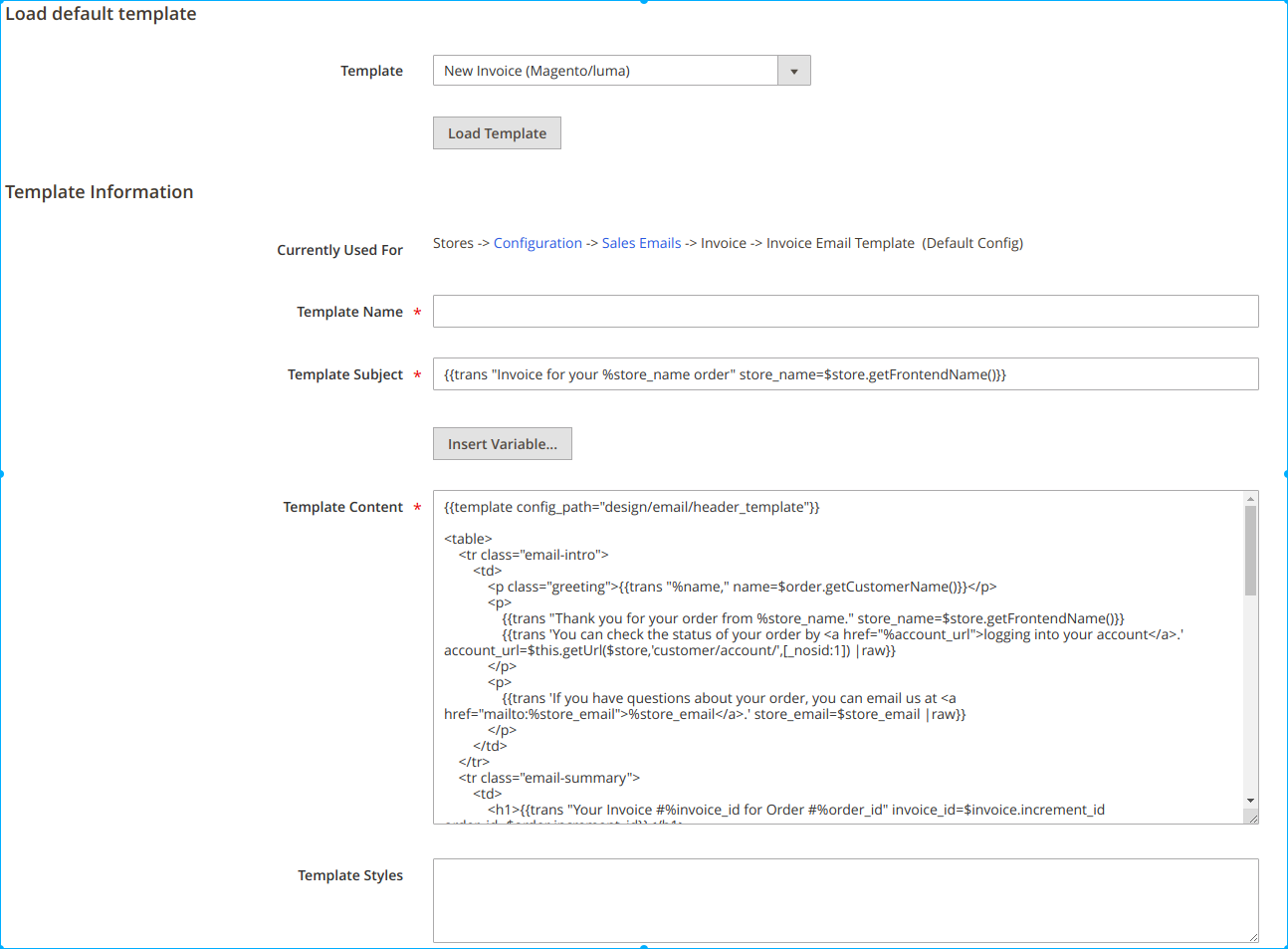1288x949 pixels.
Task: Click the Template select arrow button
Action: pos(793,71)
